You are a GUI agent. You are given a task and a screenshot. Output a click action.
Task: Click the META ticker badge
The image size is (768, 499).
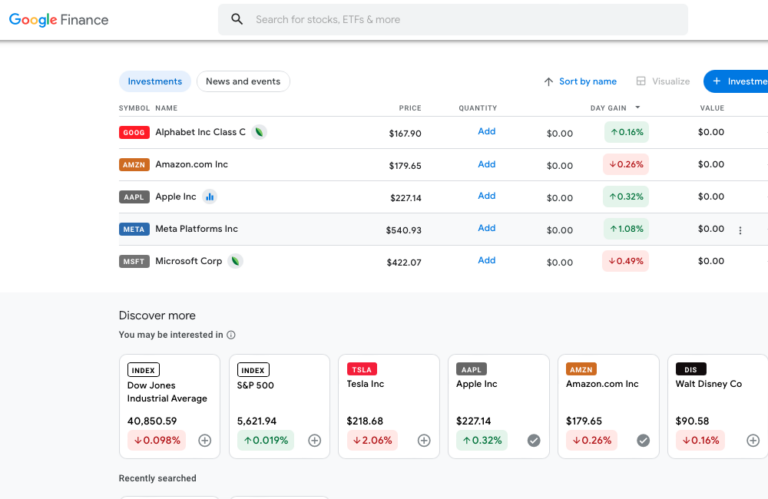[x=134, y=229]
